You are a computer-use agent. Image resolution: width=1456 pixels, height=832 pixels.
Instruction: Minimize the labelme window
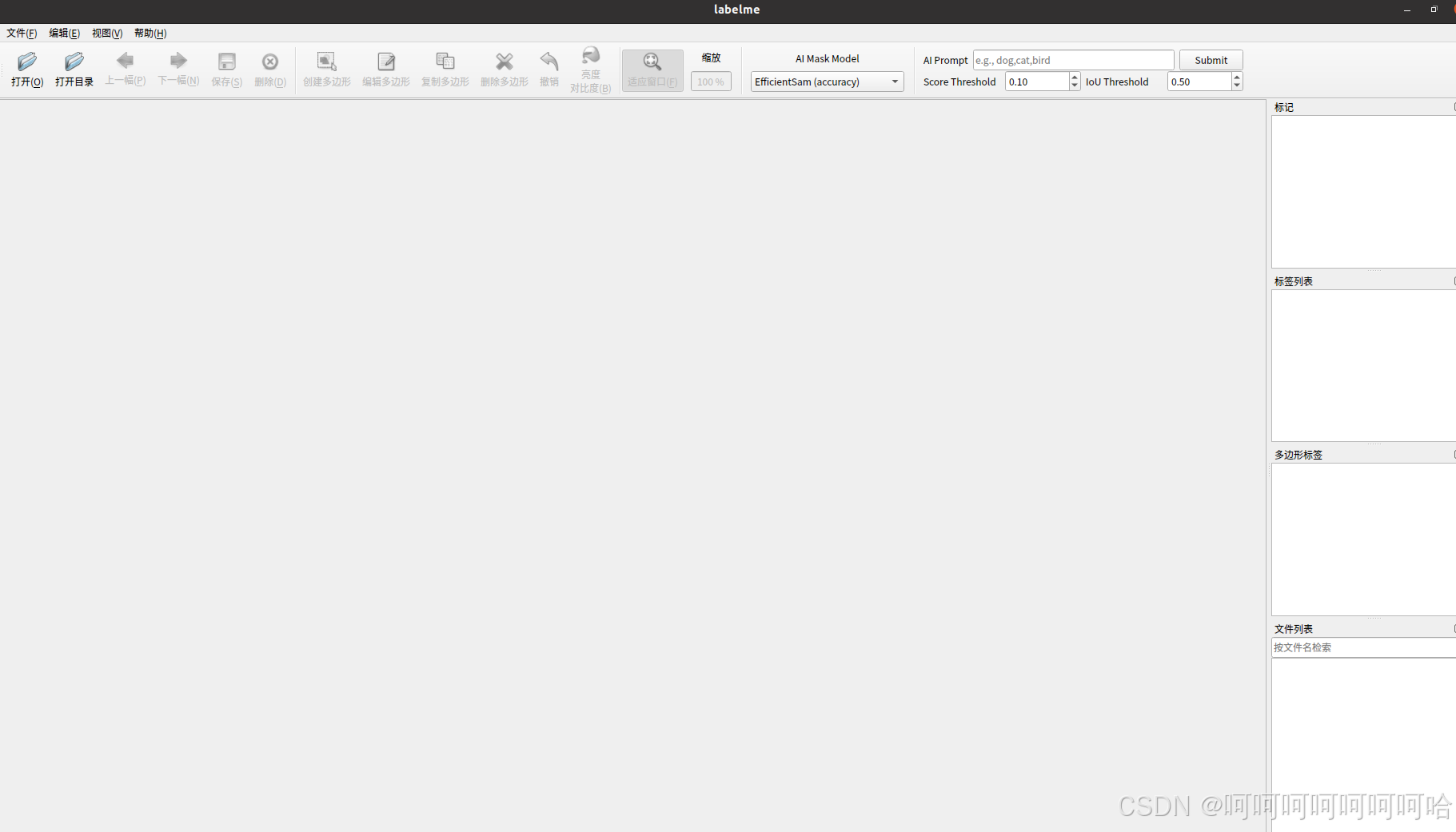click(x=1407, y=10)
